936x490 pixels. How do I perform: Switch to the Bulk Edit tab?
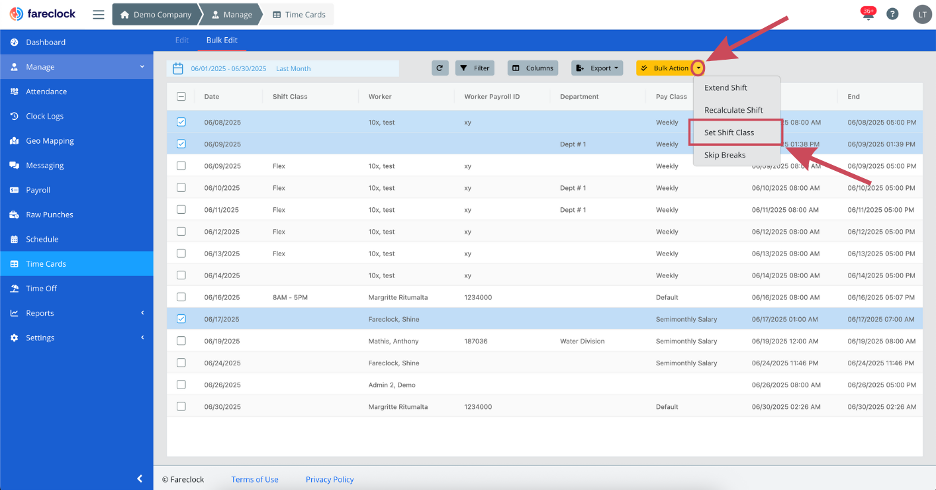pos(221,40)
